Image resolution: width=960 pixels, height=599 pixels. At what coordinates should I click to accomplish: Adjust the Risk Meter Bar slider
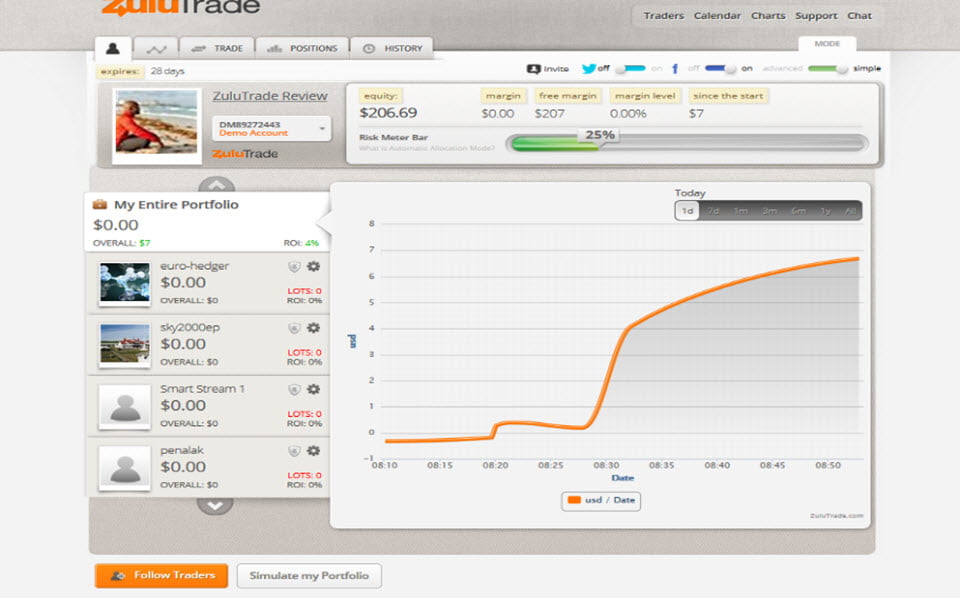pyautogui.click(x=686, y=144)
